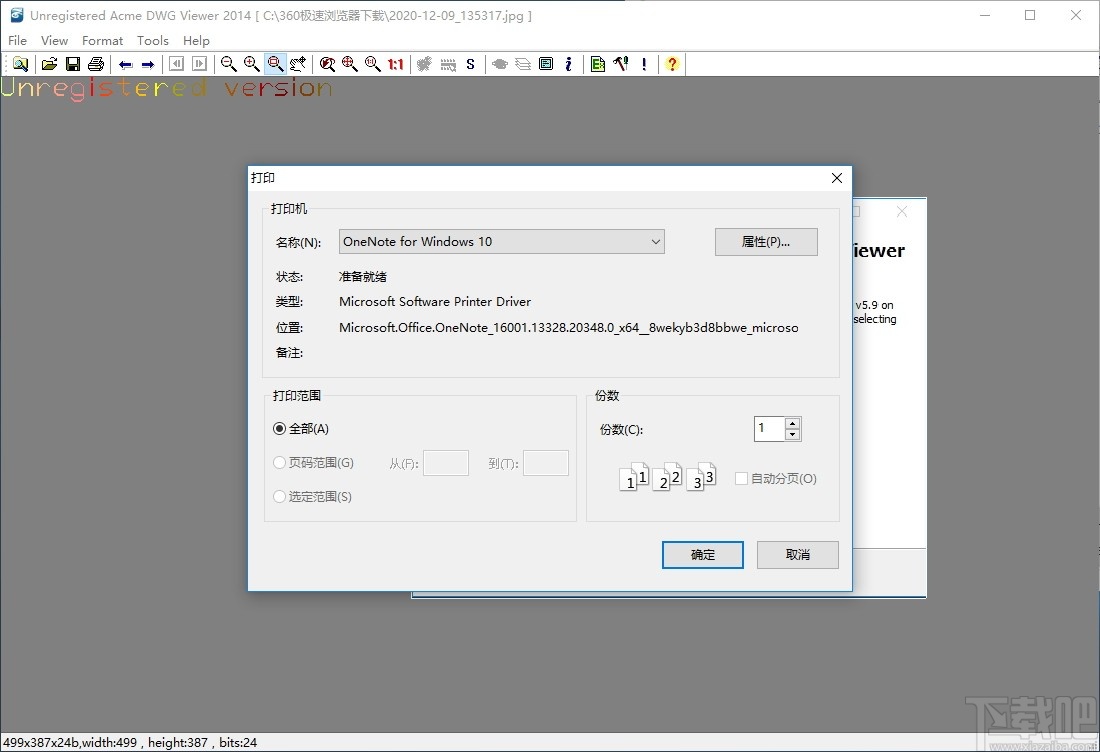Open the layers icon on the toolbar
The width and height of the screenshot is (1100, 752).
[523, 63]
